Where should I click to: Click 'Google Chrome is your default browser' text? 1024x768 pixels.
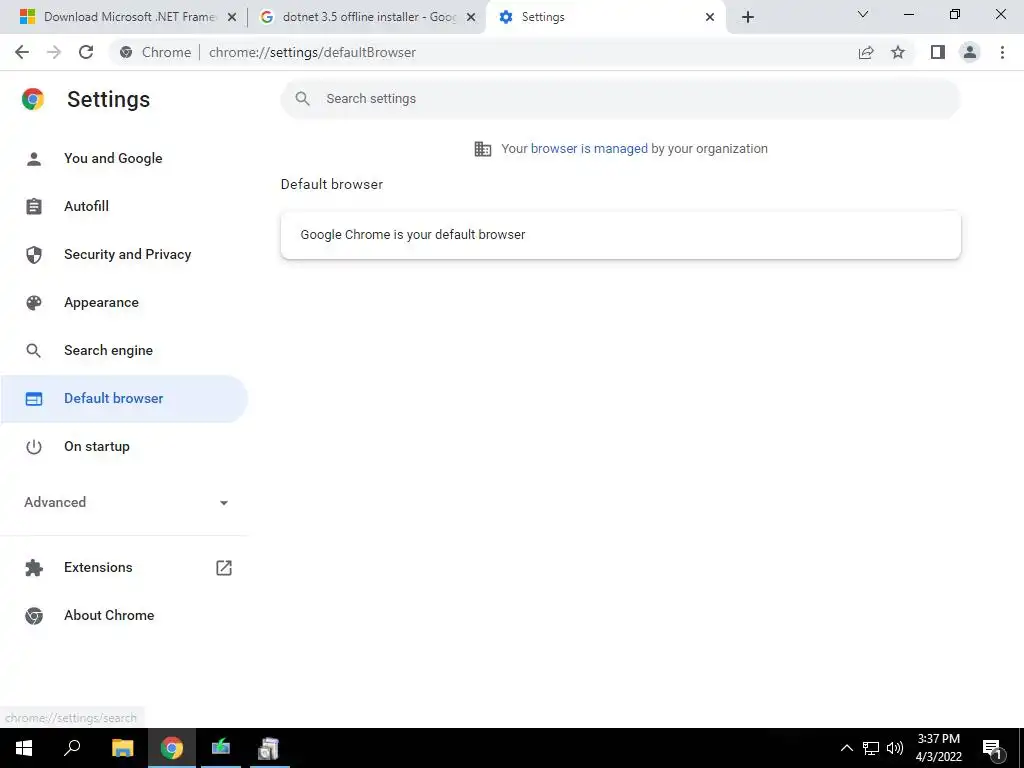[x=413, y=234]
